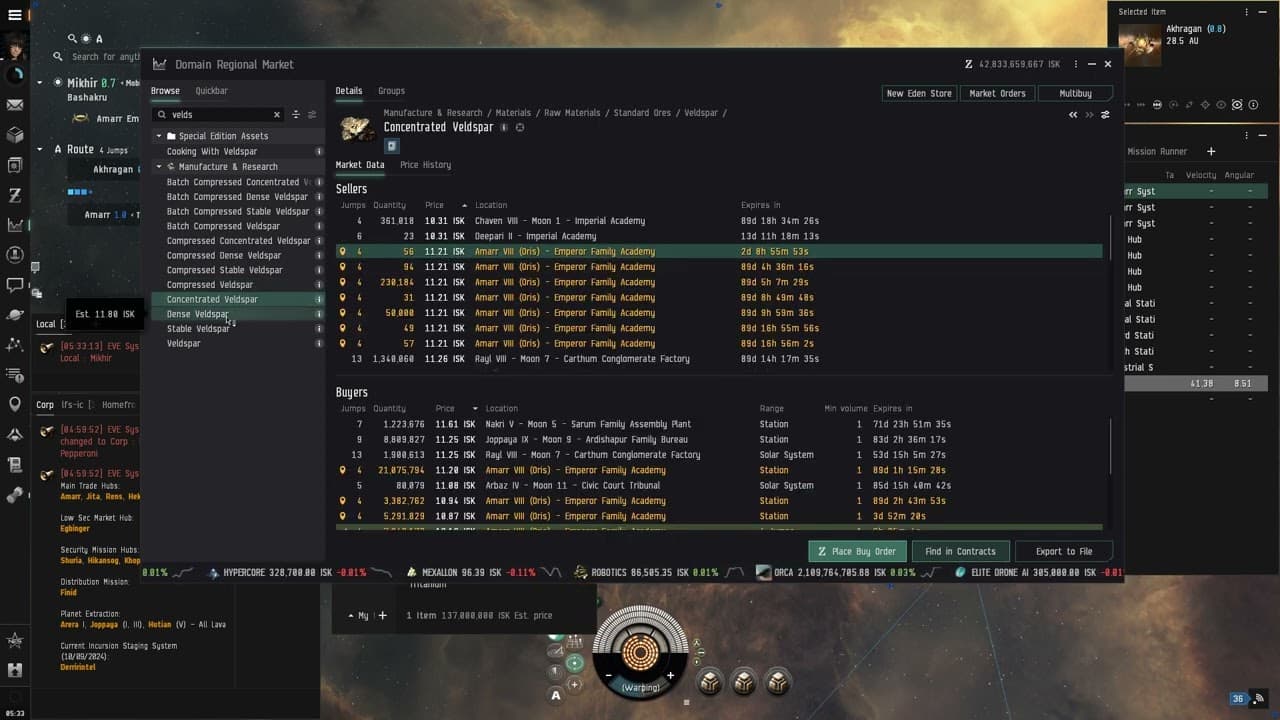Open the Groups tab

(391, 91)
